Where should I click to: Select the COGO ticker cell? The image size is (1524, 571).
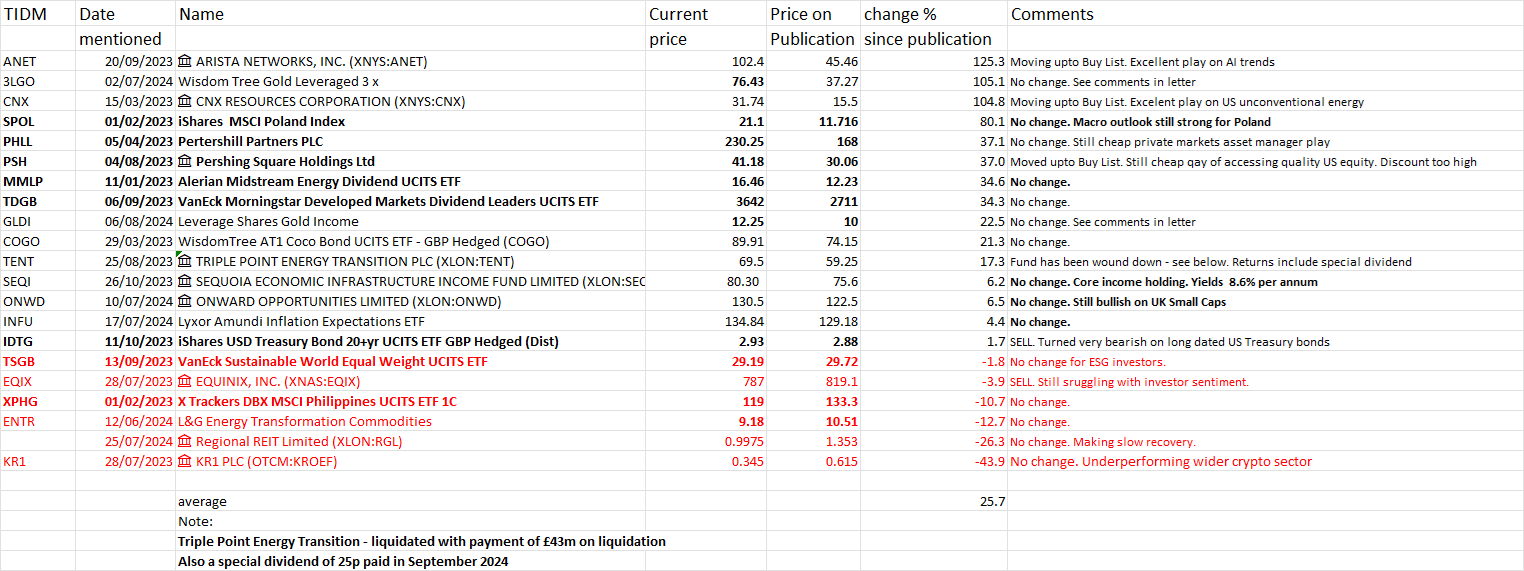pyautogui.click(x=38, y=242)
